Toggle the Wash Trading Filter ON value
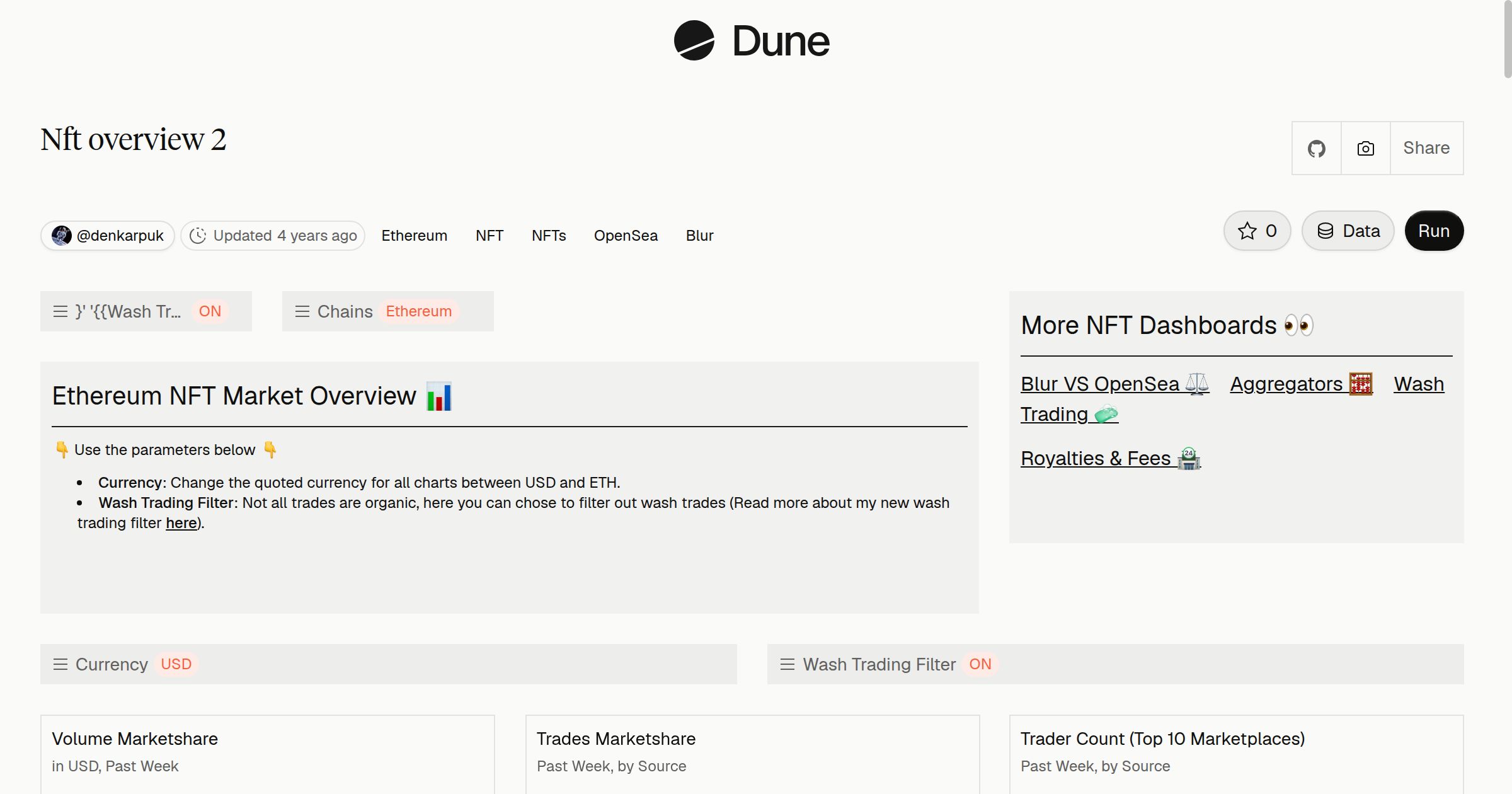This screenshot has width=1512, height=794. coord(980,664)
